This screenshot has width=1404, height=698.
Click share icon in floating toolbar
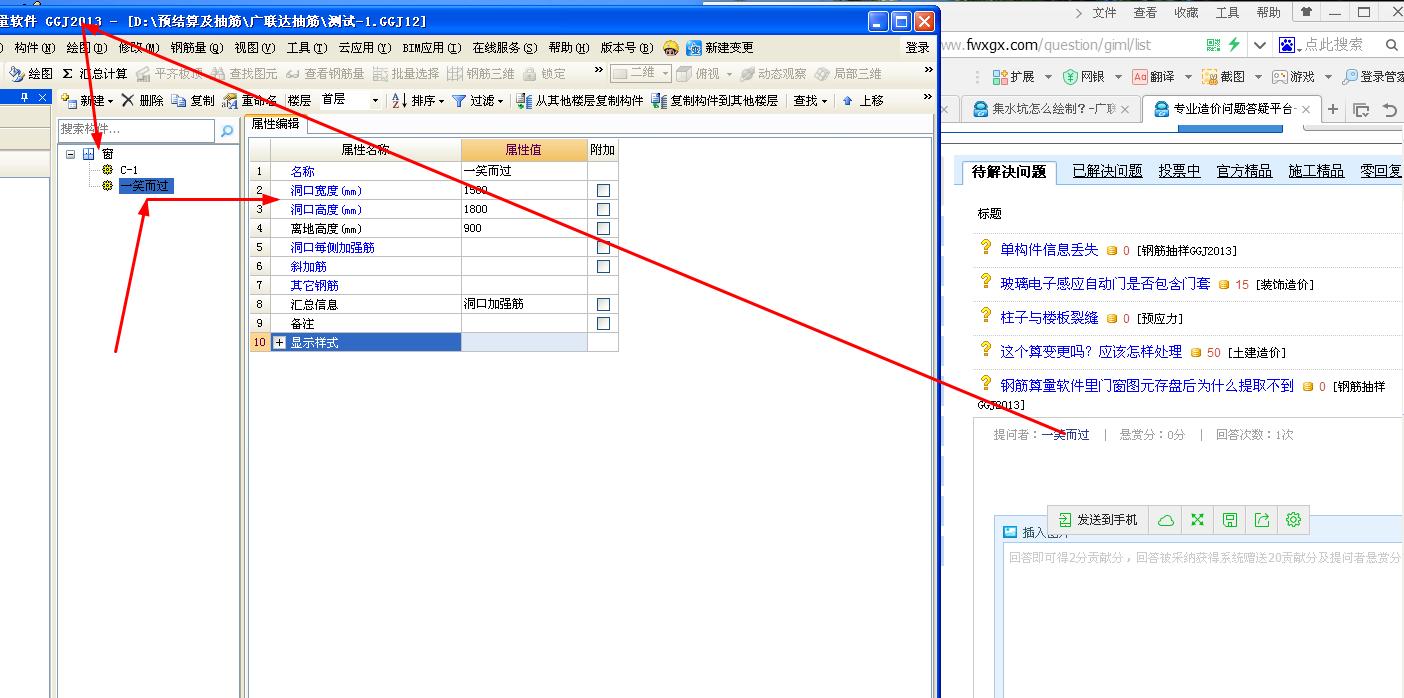(x=1261, y=520)
